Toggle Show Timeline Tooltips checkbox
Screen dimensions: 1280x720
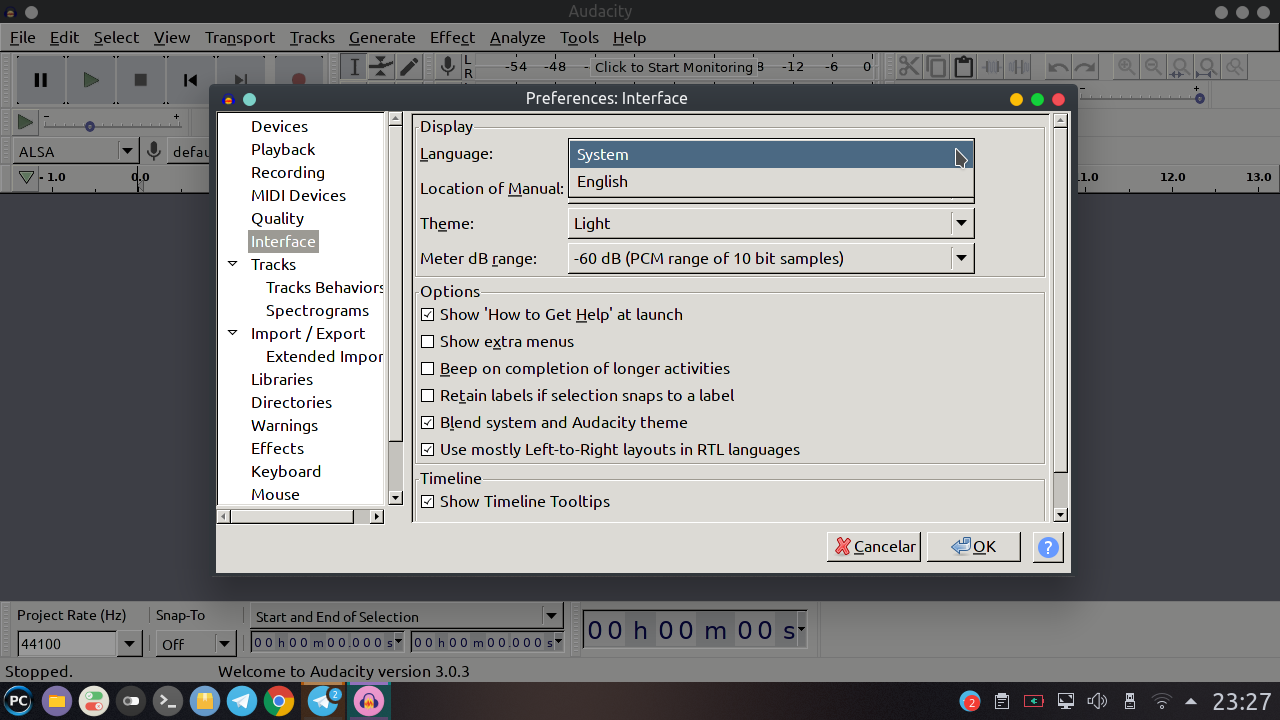[428, 502]
